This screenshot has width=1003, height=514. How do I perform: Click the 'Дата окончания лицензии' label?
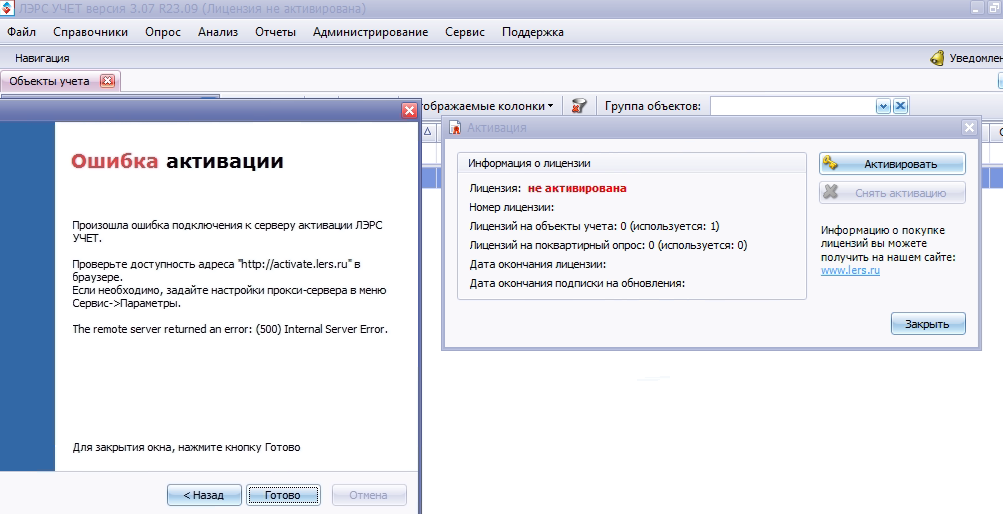pos(537,264)
